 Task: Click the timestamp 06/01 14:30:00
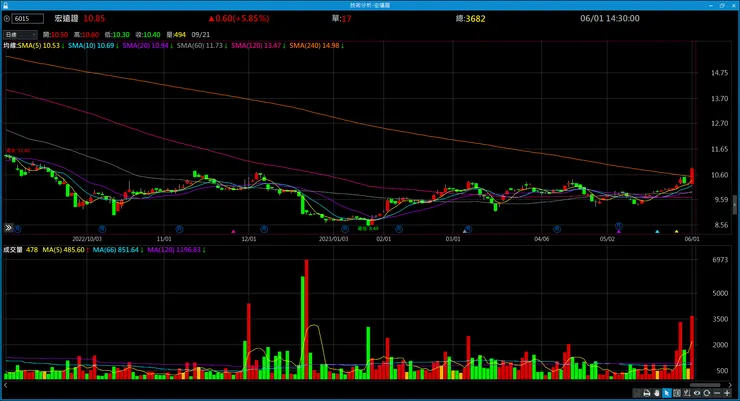[x=610, y=18]
